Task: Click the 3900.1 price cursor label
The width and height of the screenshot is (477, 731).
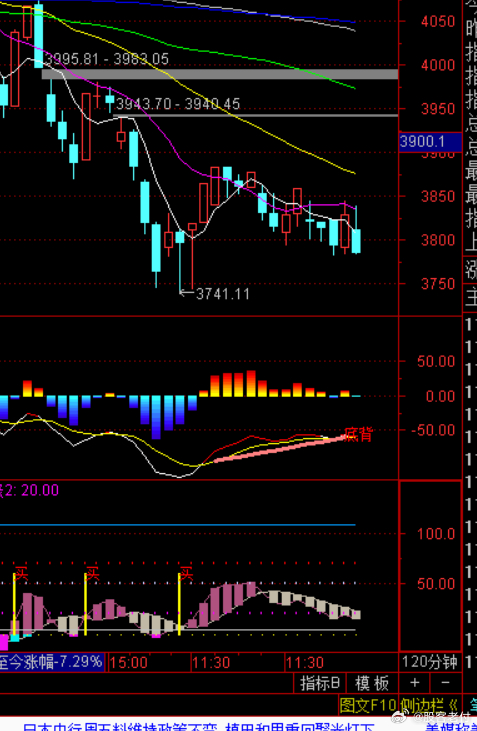Action: click(x=430, y=142)
